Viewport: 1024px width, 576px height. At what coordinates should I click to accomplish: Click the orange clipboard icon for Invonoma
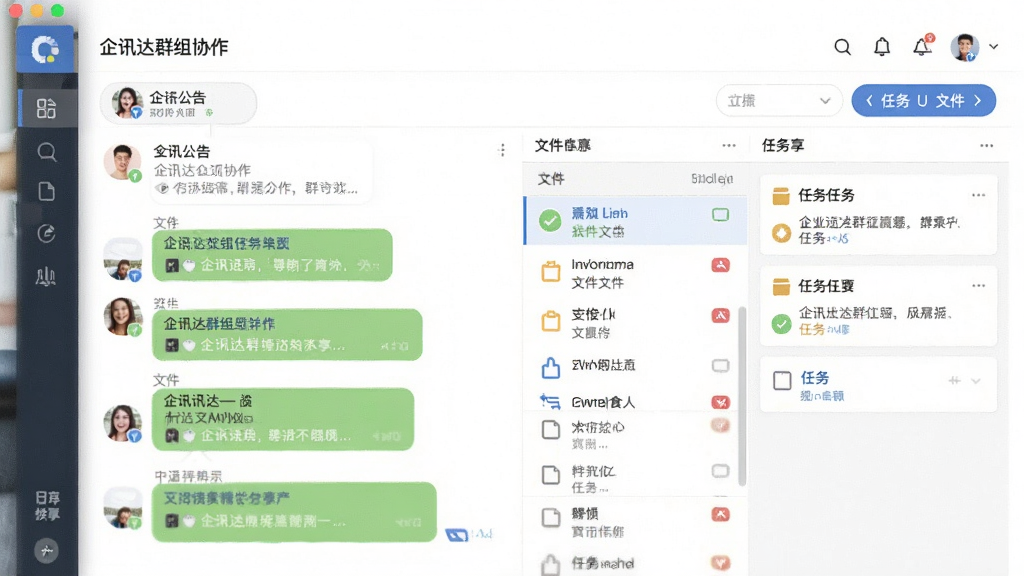click(x=551, y=271)
